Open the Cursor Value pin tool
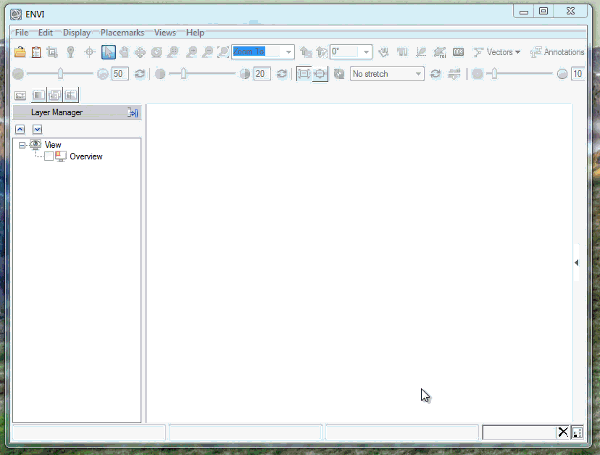The height and width of the screenshot is (455, 600). point(70,52)
